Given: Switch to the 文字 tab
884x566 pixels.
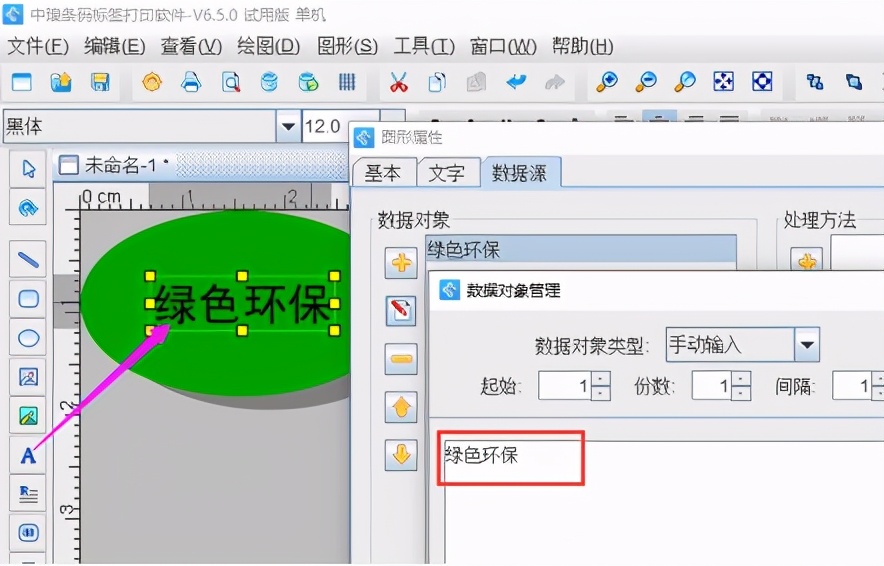Looking at the screenshot, I should click(x=447, y=173).
